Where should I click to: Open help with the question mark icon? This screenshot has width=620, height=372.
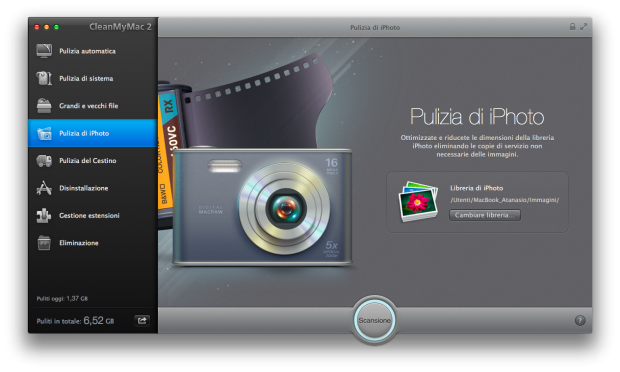click(580, 321)
